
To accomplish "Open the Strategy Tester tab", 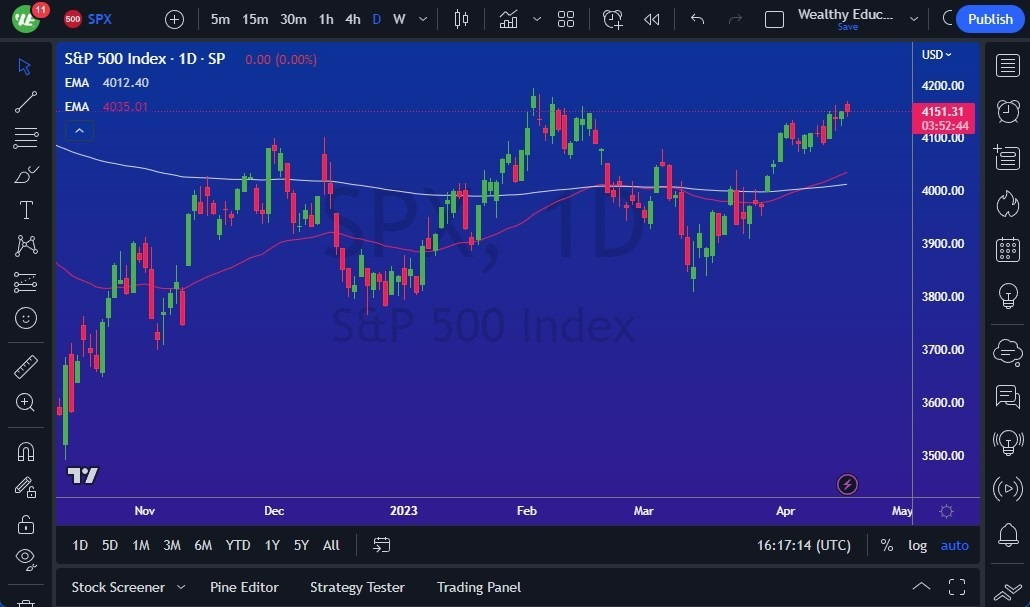I will 357,587.
